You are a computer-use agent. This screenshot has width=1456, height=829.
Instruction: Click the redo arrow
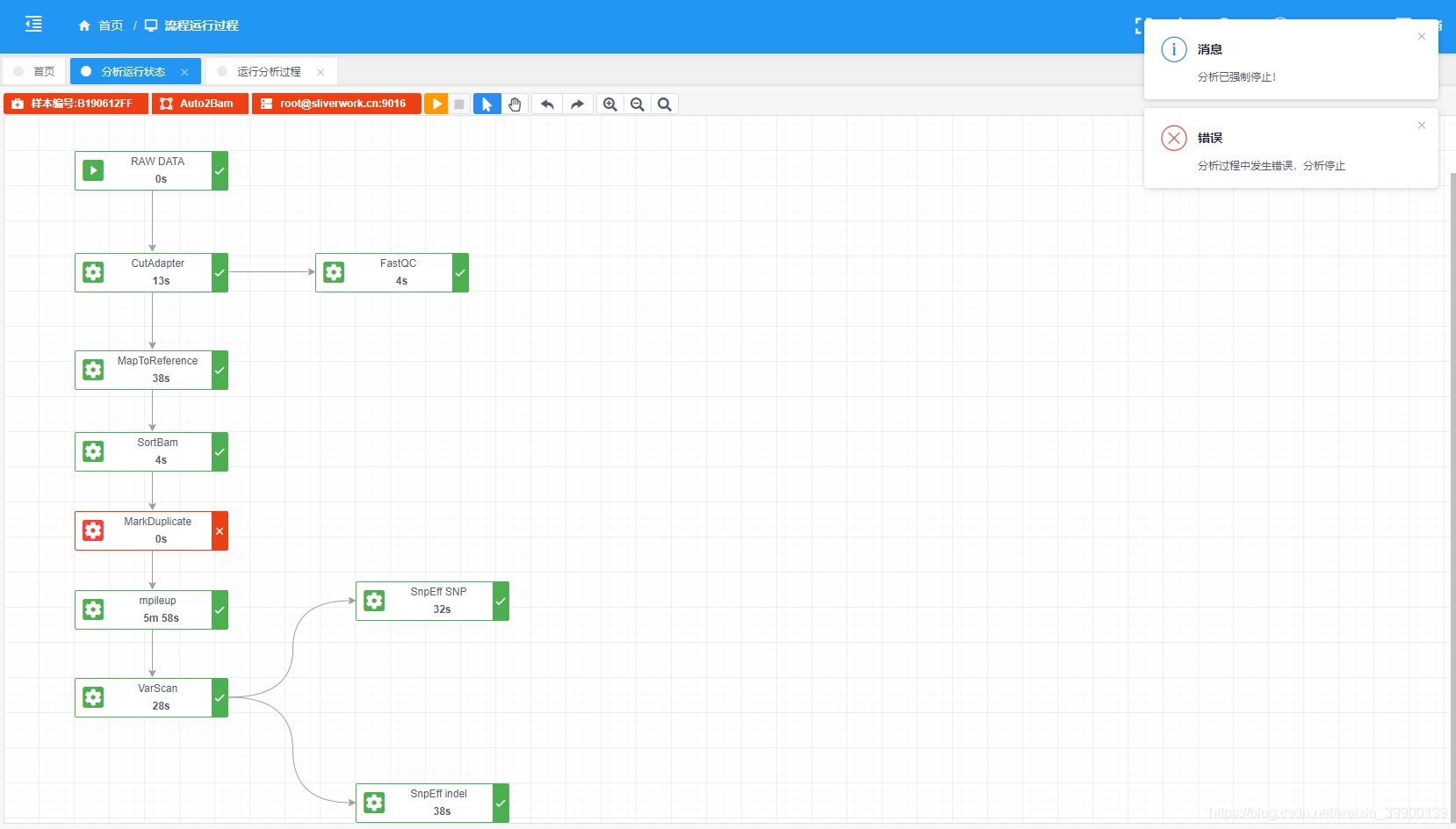[x=577, y=104]
